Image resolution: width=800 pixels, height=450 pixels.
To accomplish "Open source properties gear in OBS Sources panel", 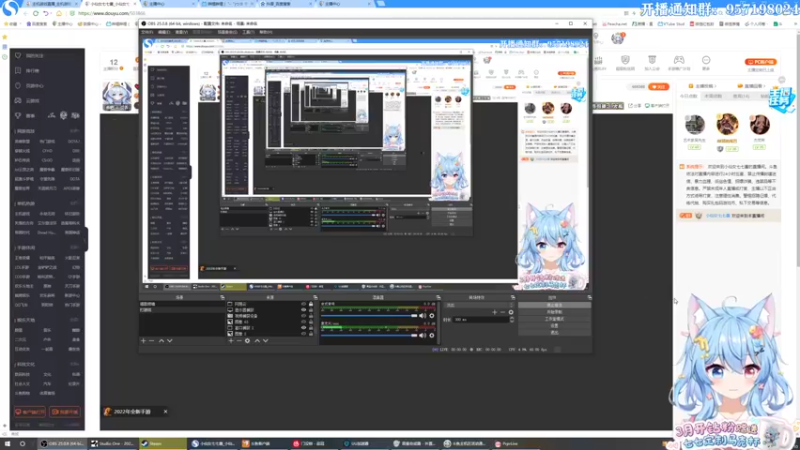I will tap(247, 340).
